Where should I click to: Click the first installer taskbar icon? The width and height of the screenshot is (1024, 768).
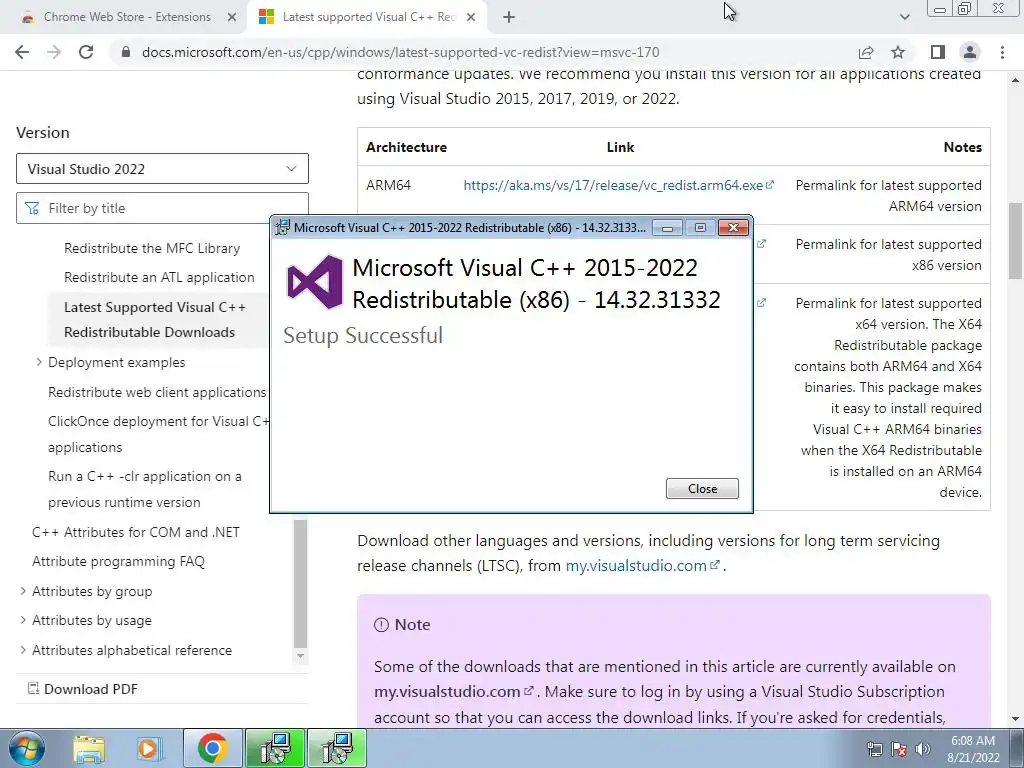coord(275,748)
